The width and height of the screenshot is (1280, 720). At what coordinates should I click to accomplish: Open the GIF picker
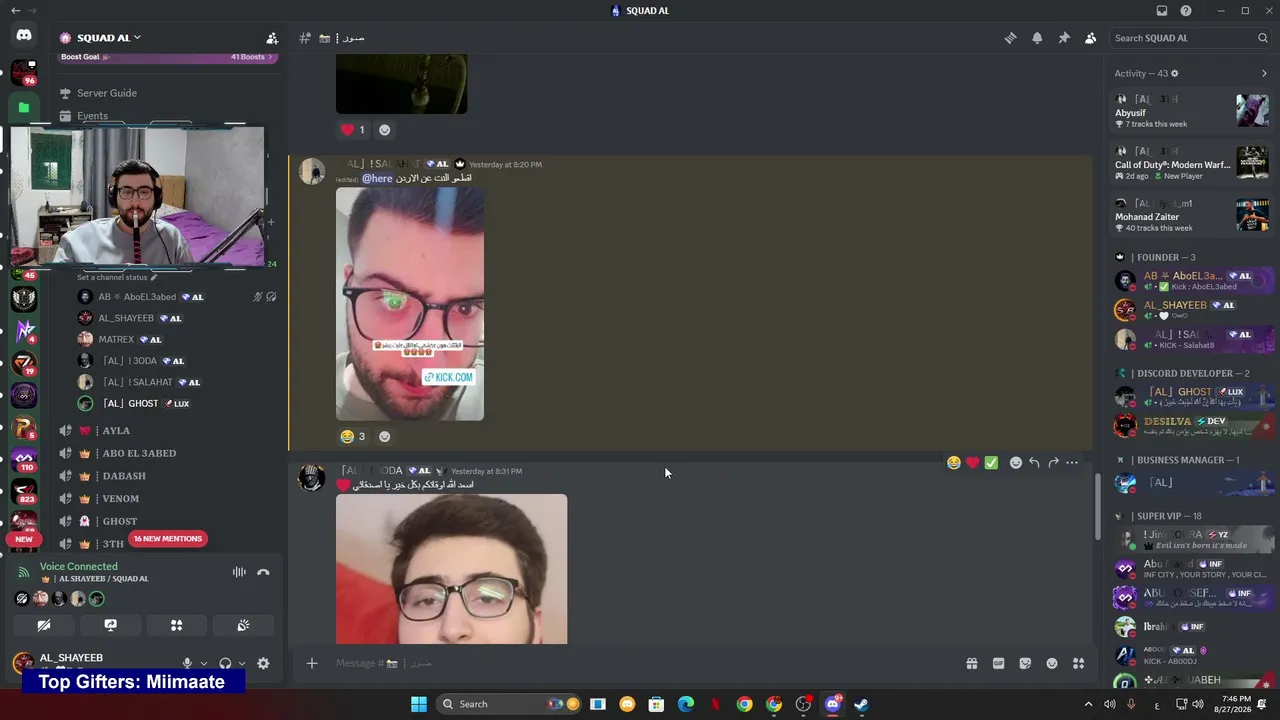[998, 663]
